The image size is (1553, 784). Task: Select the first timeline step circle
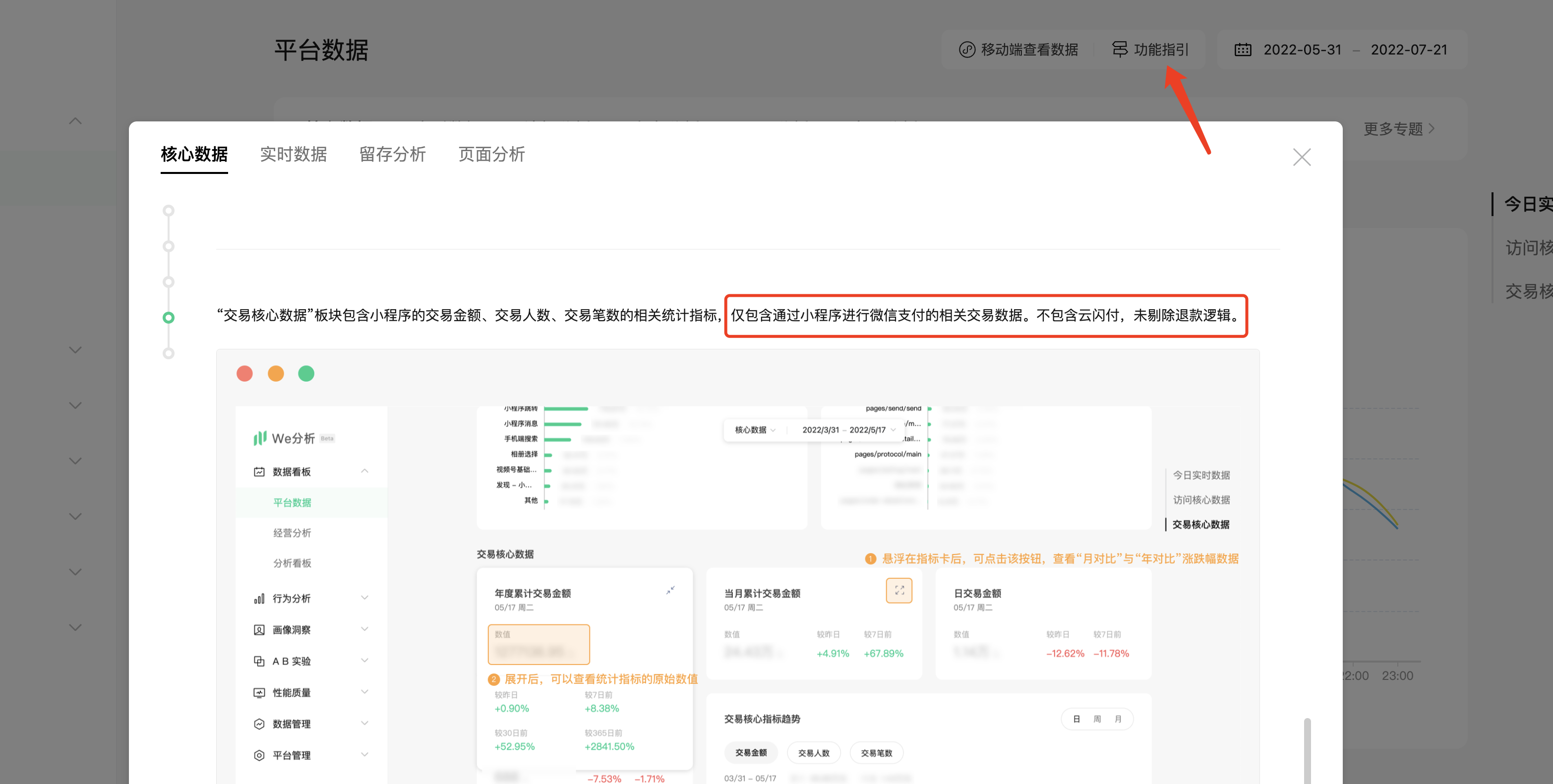pos(169,210)
